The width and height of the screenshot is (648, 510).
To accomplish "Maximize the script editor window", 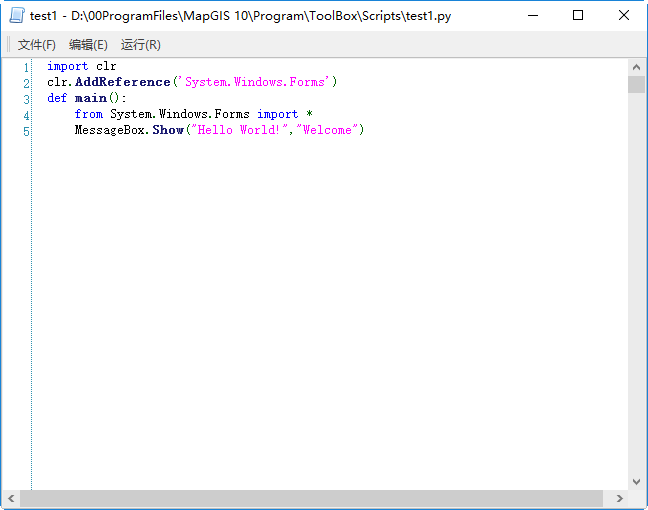I will pyautogui.click(x=578, y=15).
